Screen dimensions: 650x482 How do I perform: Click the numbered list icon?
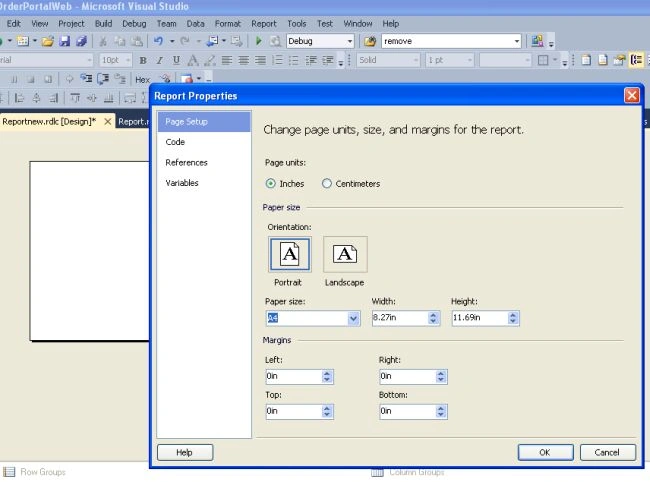coord(277,61)
